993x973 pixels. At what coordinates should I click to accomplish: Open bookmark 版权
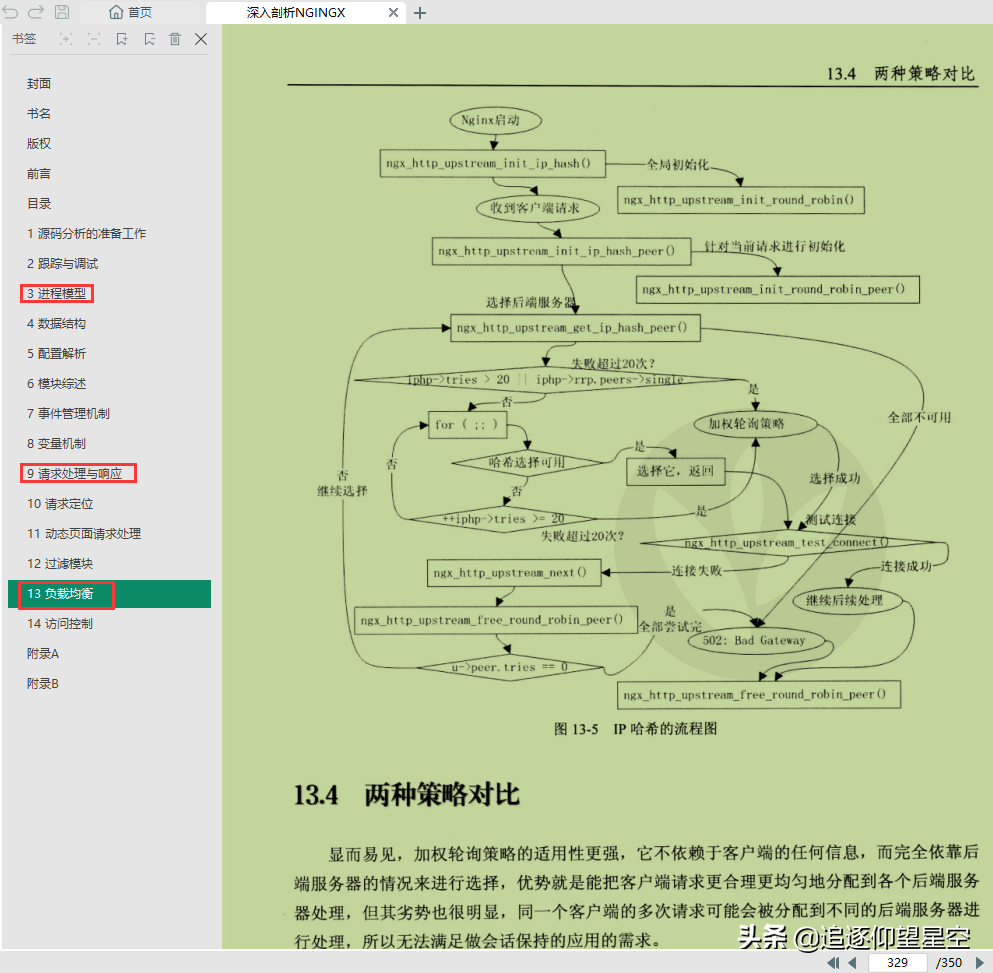(x=39, y=144)
